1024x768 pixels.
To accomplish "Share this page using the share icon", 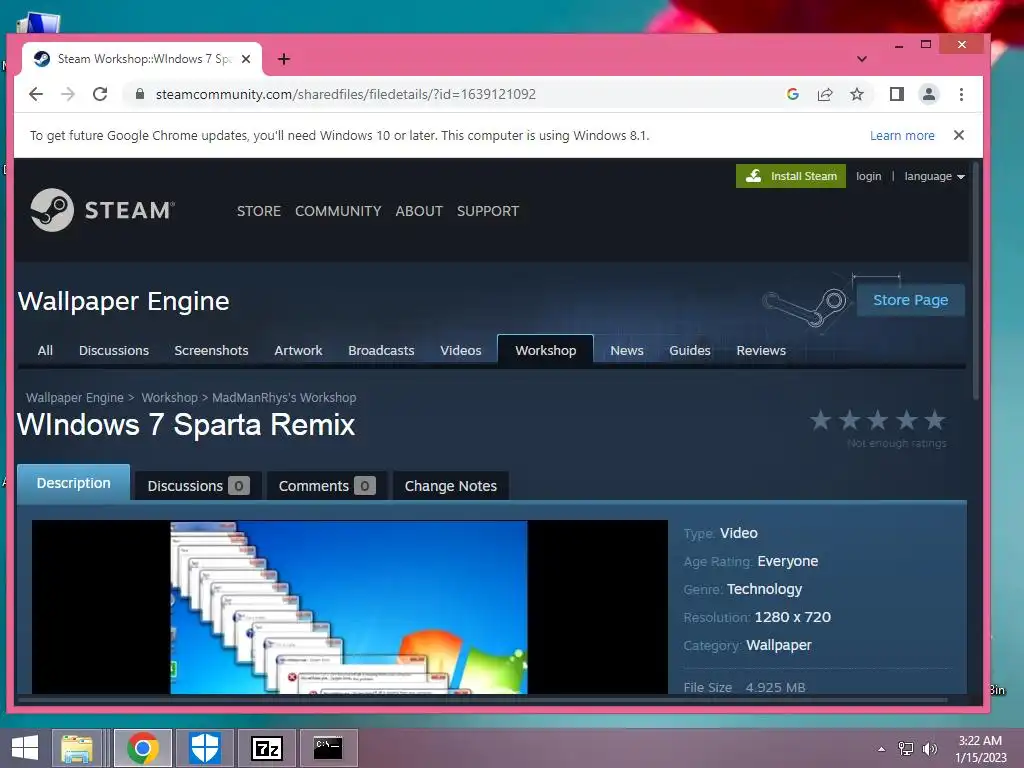I will [825, 94].
